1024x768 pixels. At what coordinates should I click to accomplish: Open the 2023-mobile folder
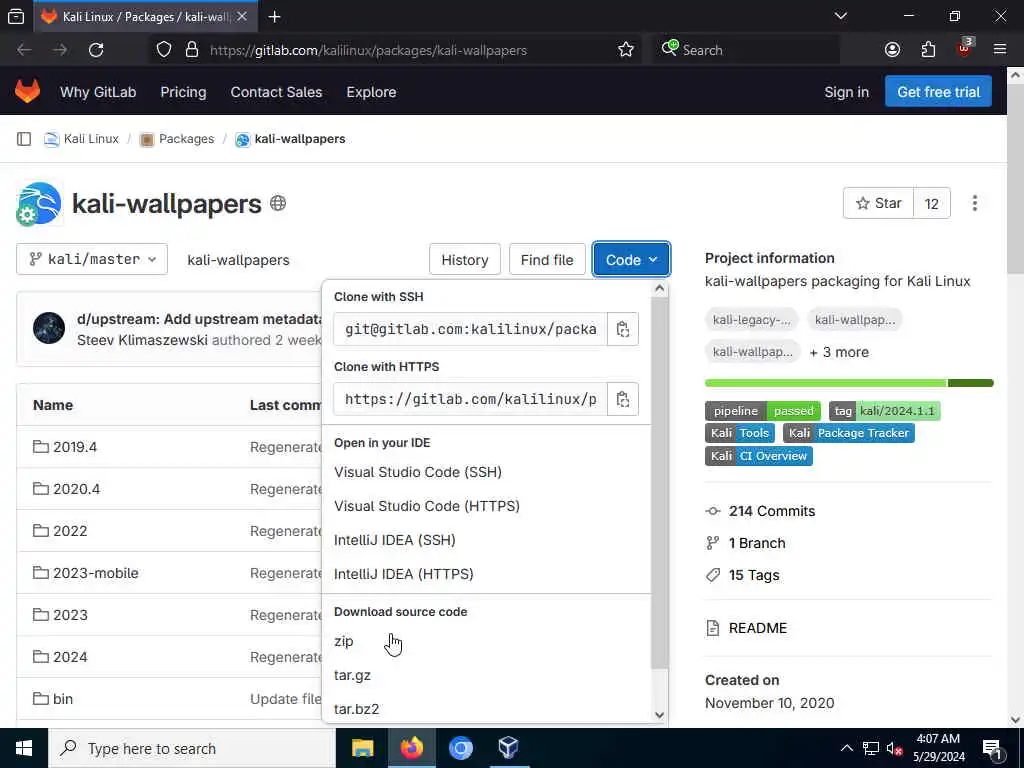(95, 573)
